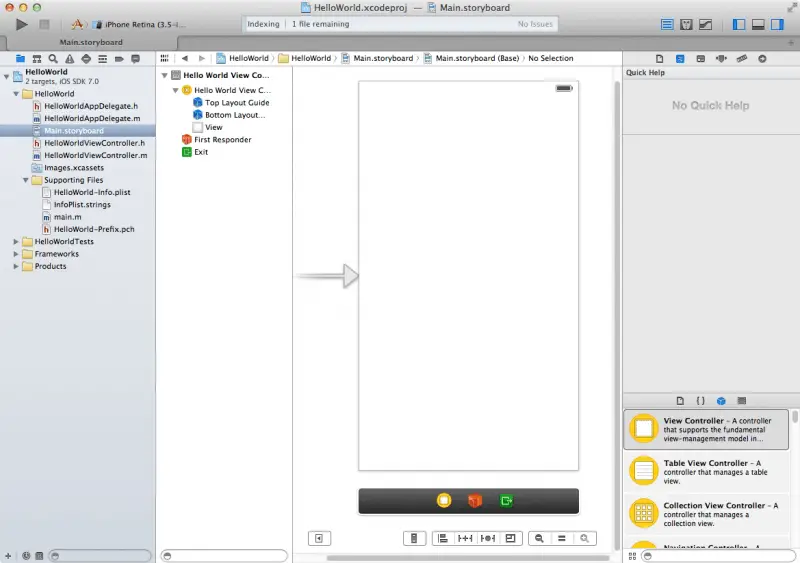This screenshot has width=800, height=563.
Task: Toggle the navigator pane visibility button
Action: coord(739,24)
